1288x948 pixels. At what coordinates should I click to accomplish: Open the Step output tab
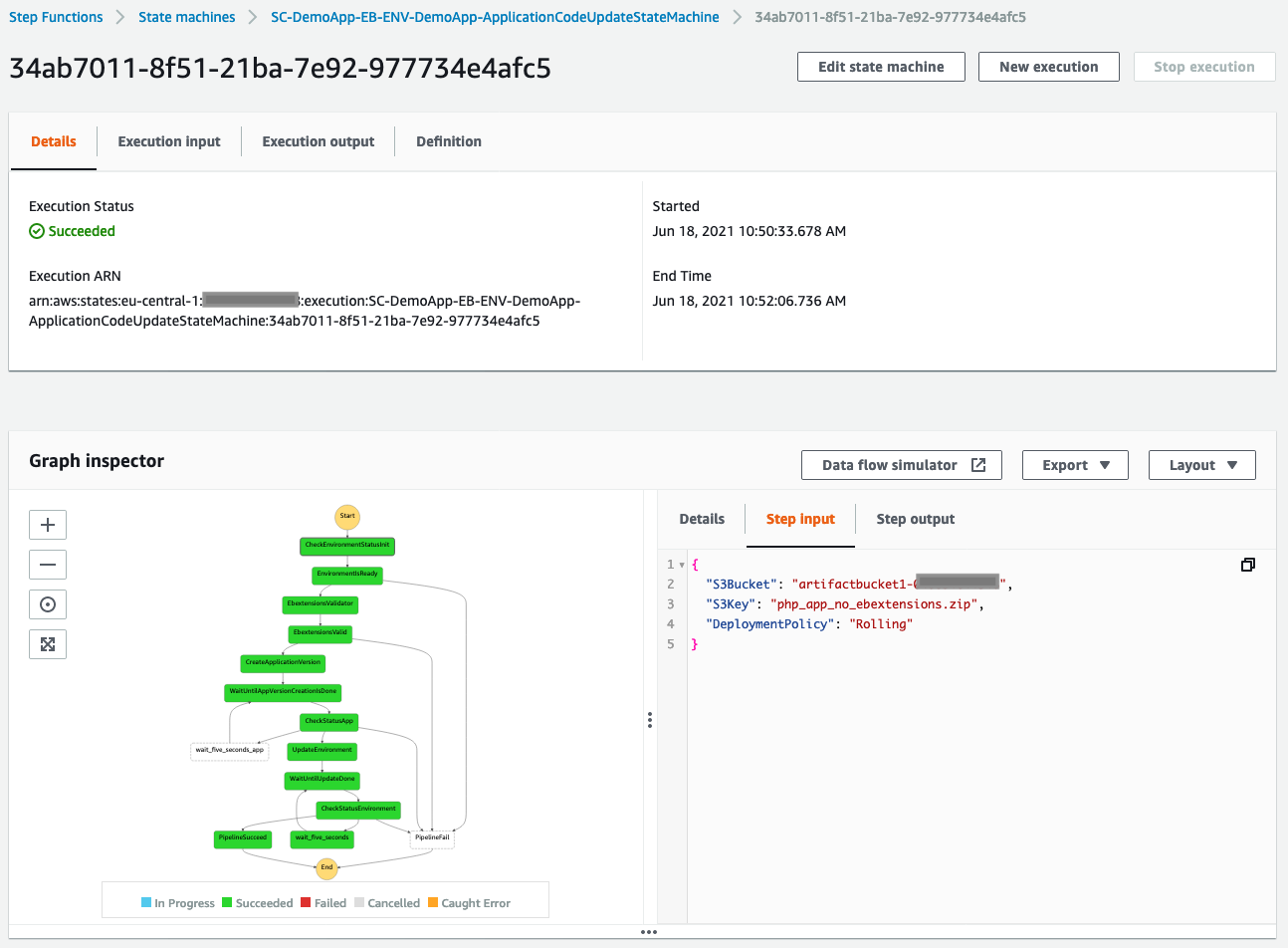coord(916,519)
